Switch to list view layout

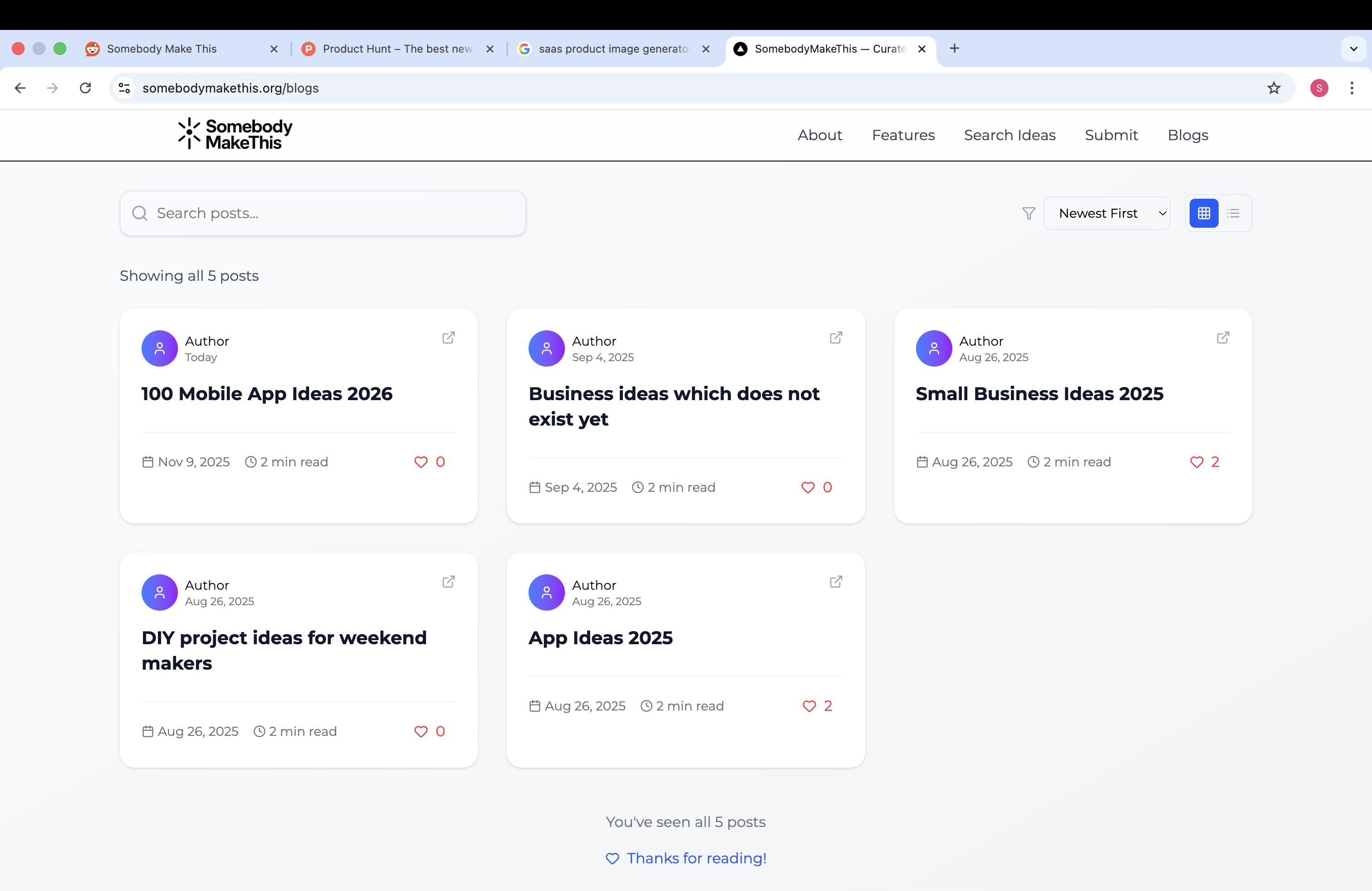[1234, 213]
